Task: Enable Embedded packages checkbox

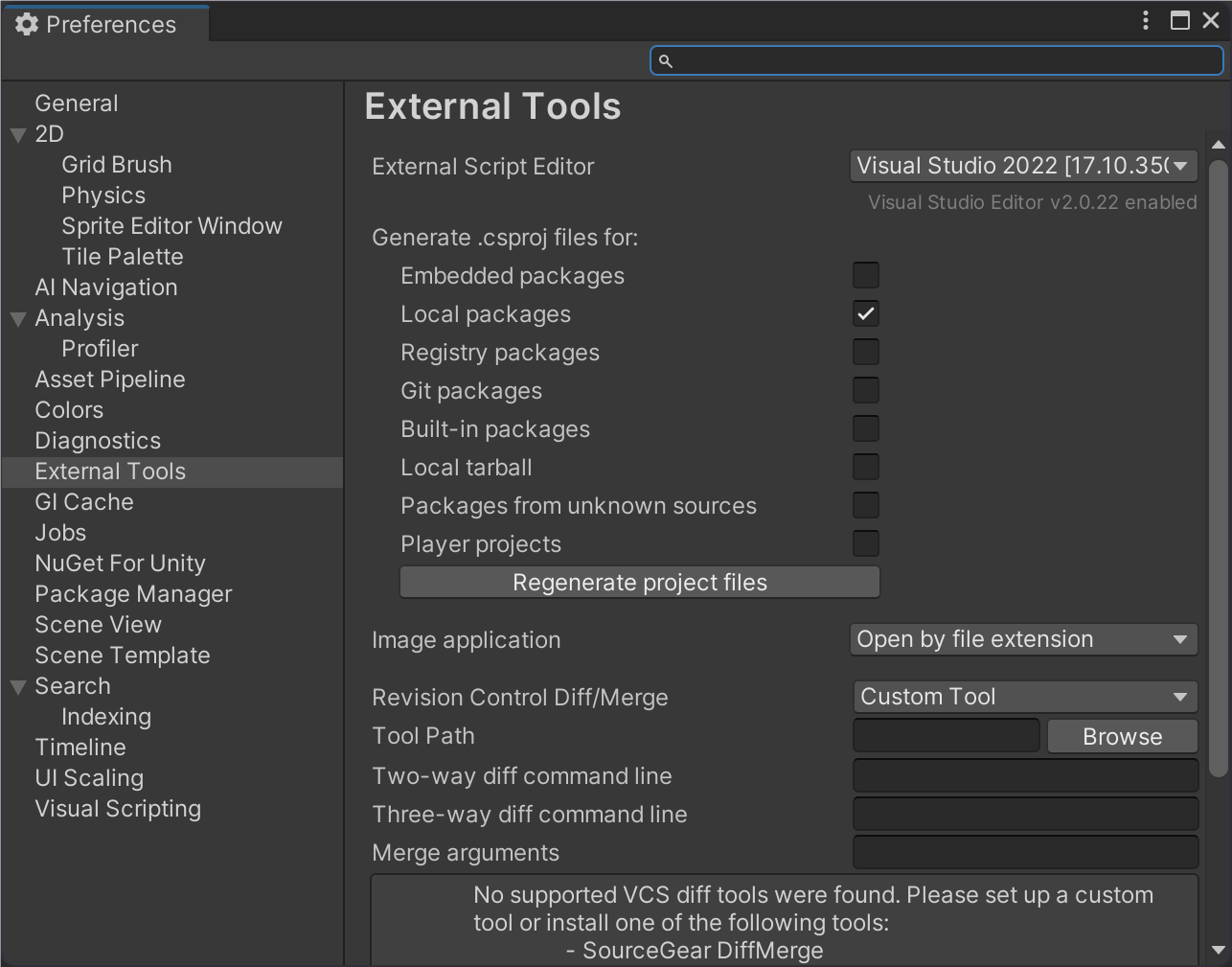Action: click(x=866, y=276)
